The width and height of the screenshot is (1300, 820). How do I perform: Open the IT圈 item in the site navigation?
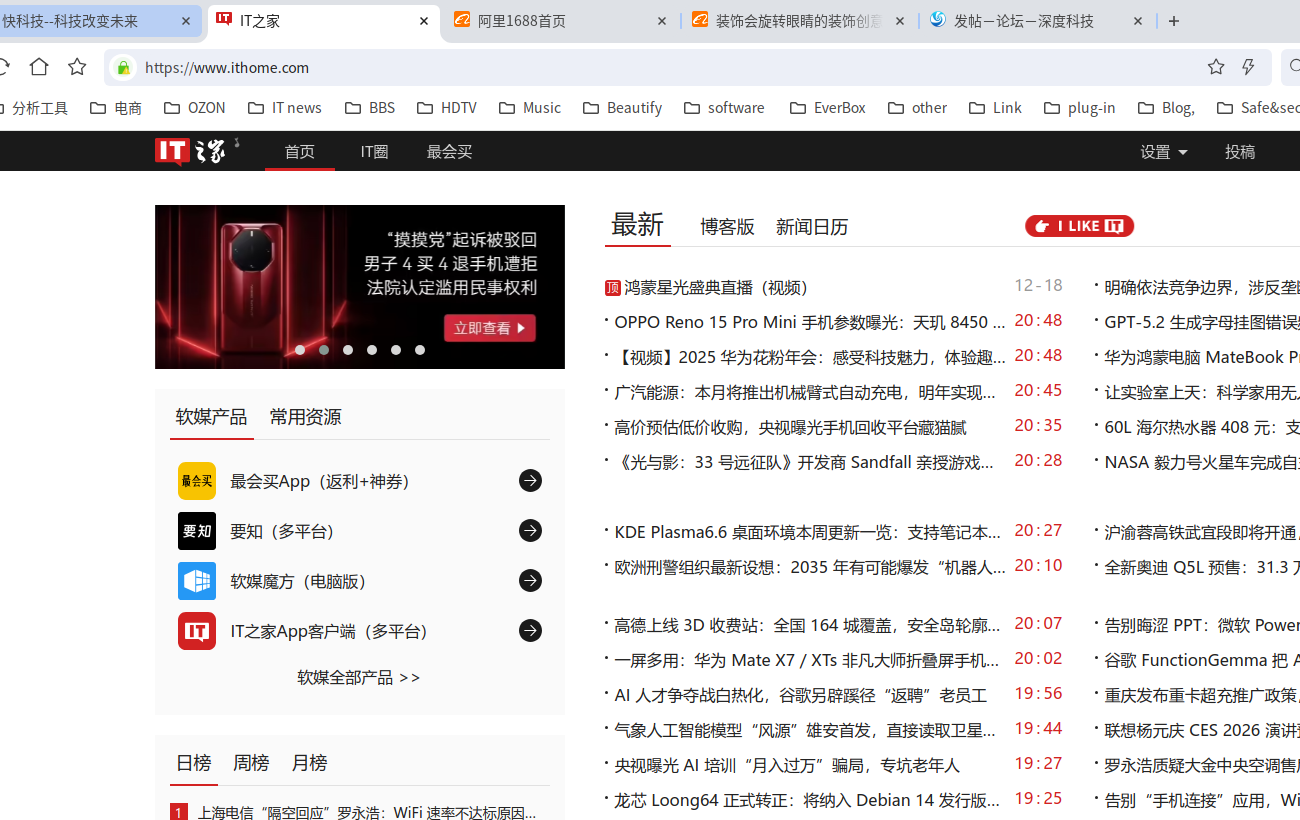tap(374, 152)
